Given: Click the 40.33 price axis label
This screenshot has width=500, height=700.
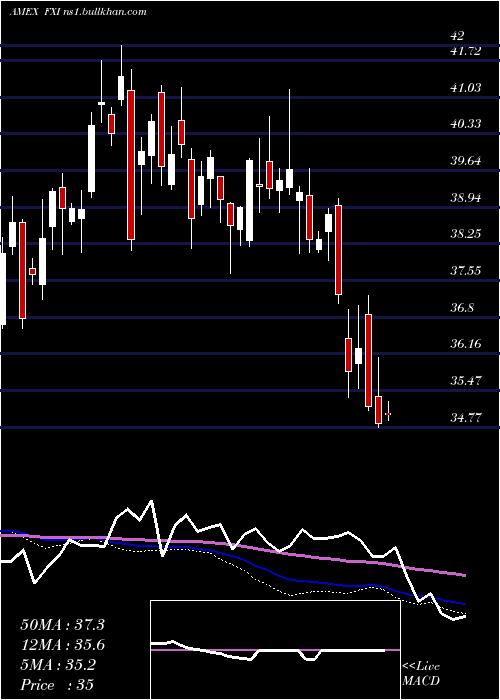Looking at the screenshot, I should click(x=466, y=124).
